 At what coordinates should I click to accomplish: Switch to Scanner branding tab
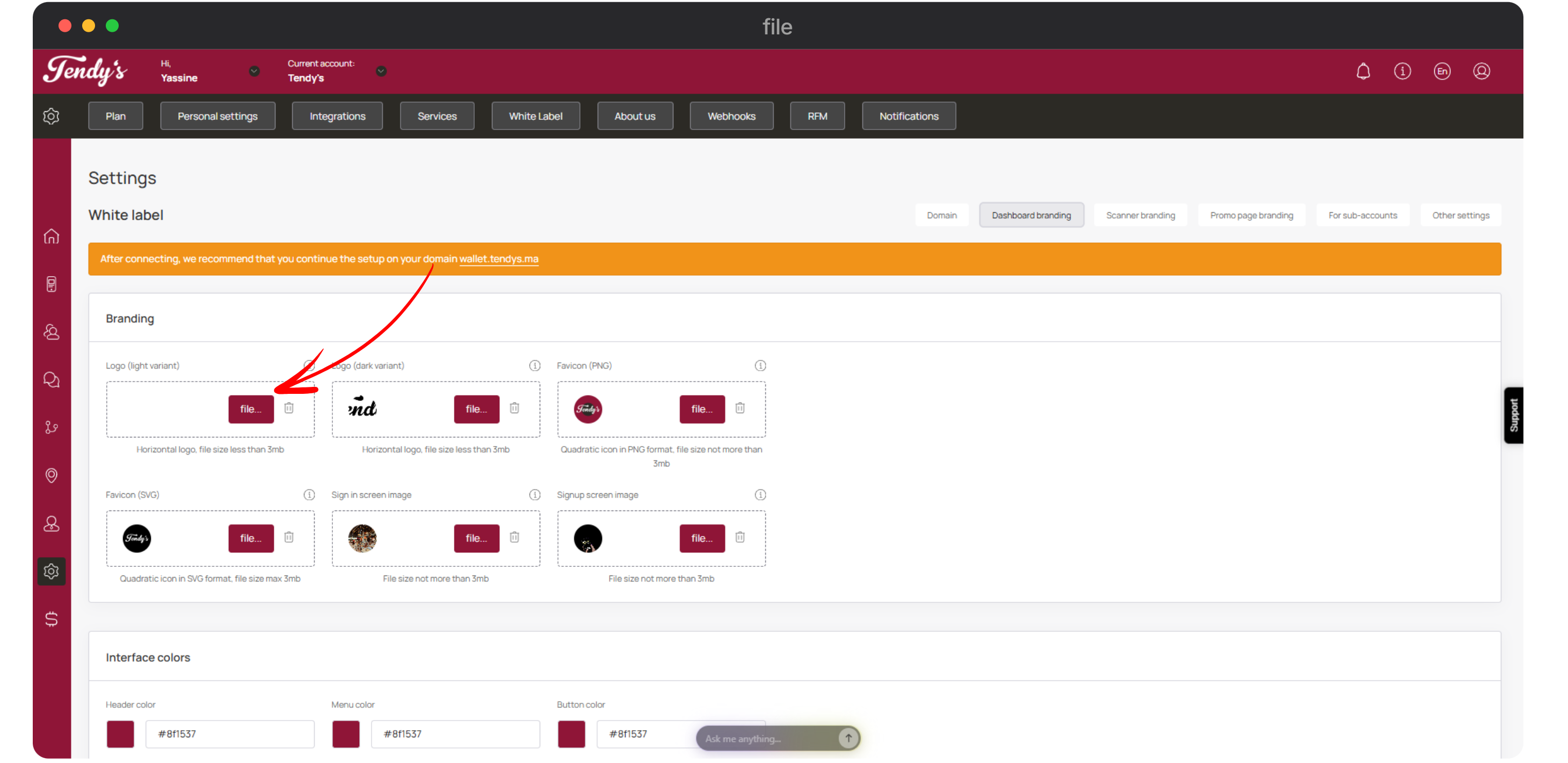[1140, 215]
